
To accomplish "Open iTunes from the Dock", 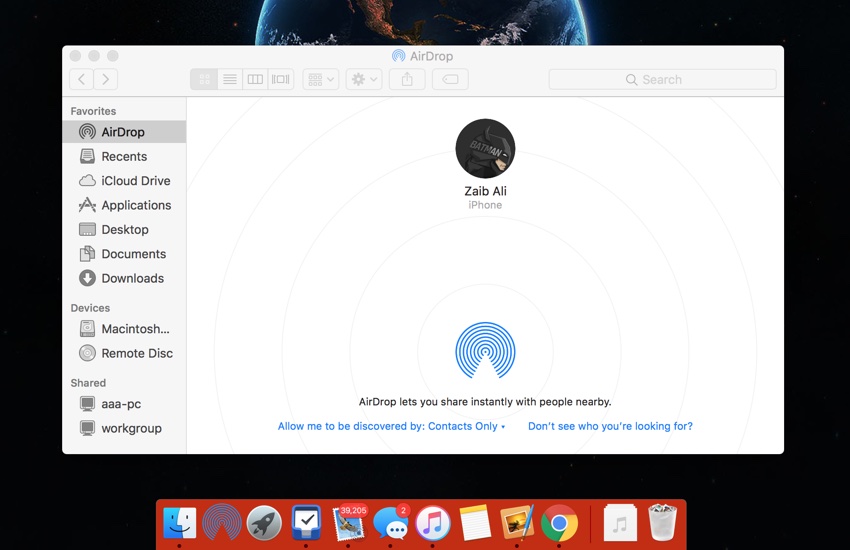I will coord(433,523).
